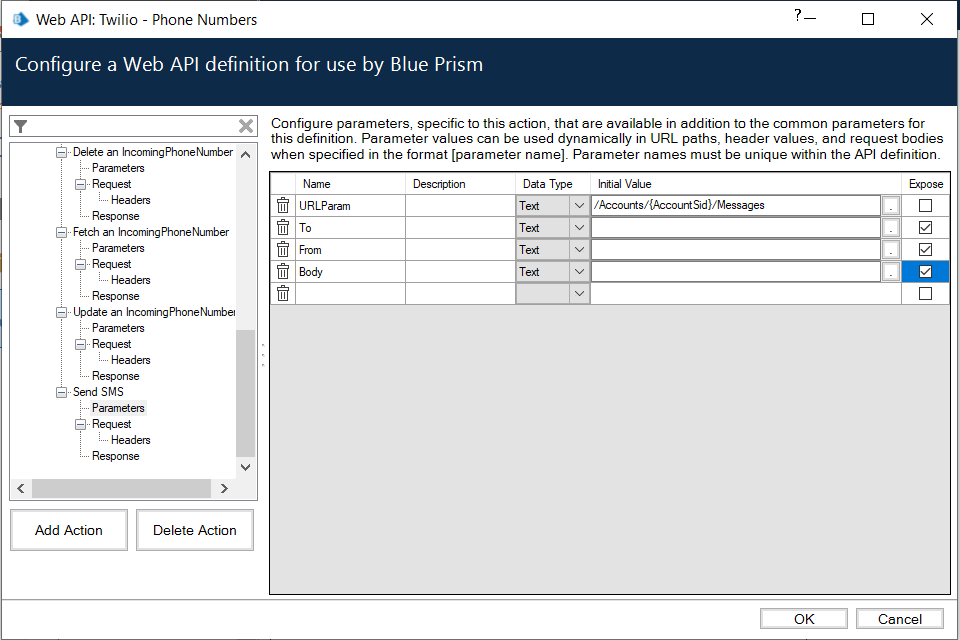Click the tree scroll up arrow
Image resolution: width=960 pixels, height=640 pixels.
(x=246, y=154)
